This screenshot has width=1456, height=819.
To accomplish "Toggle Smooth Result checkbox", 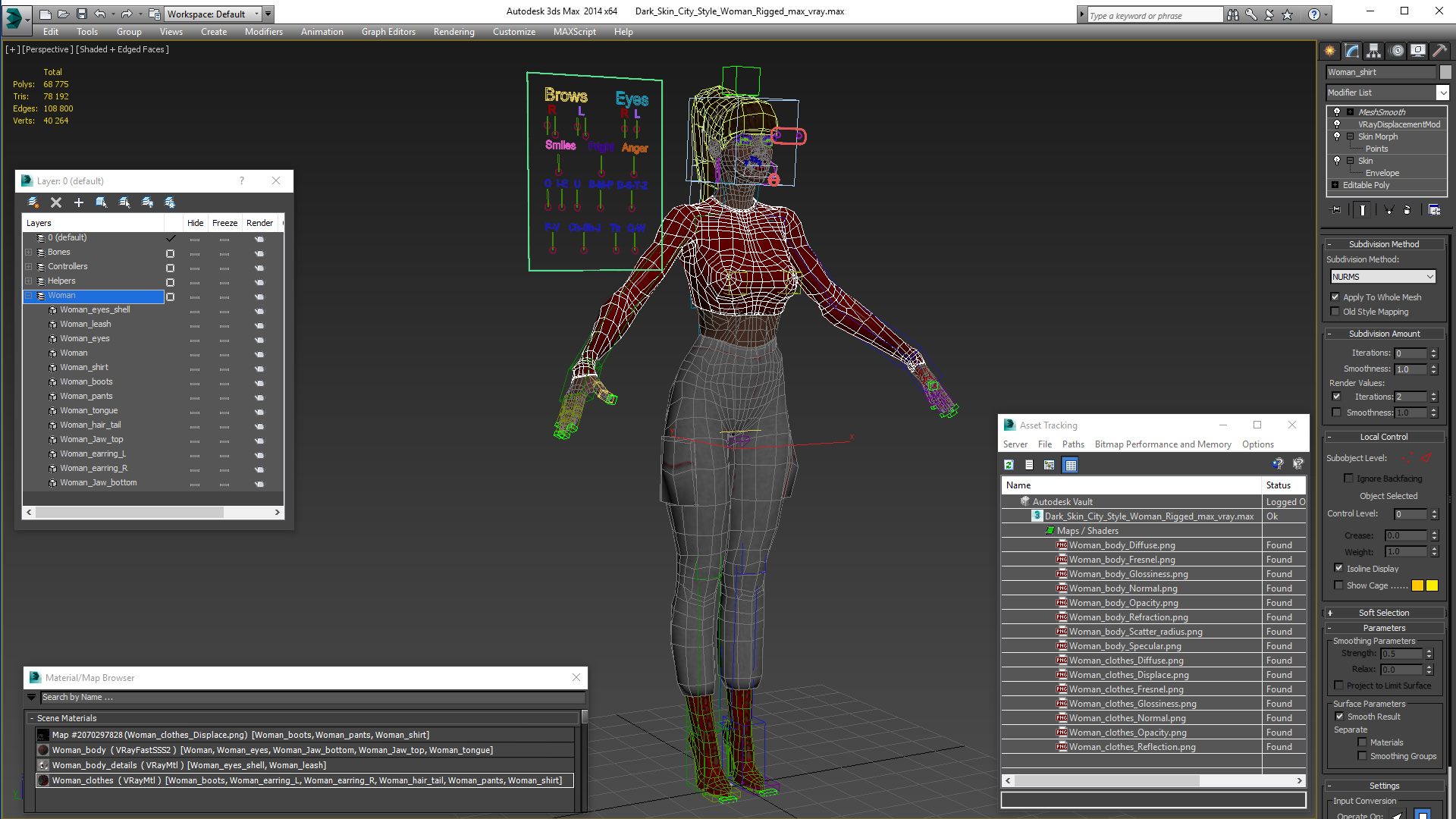I will click(x=1339, y=717).
